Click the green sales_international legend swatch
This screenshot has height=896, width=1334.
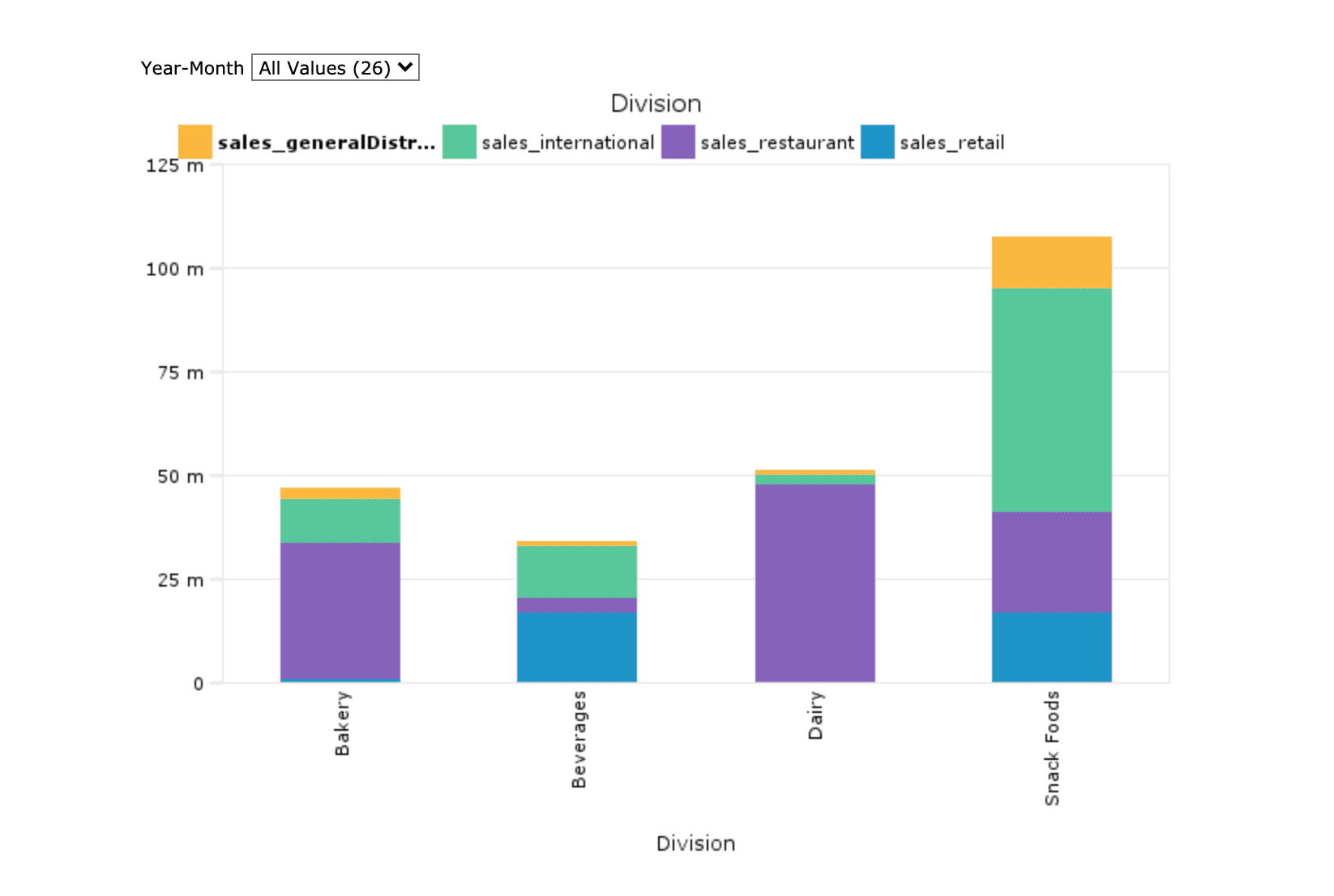pyautogui.click(x=459, y=142)
